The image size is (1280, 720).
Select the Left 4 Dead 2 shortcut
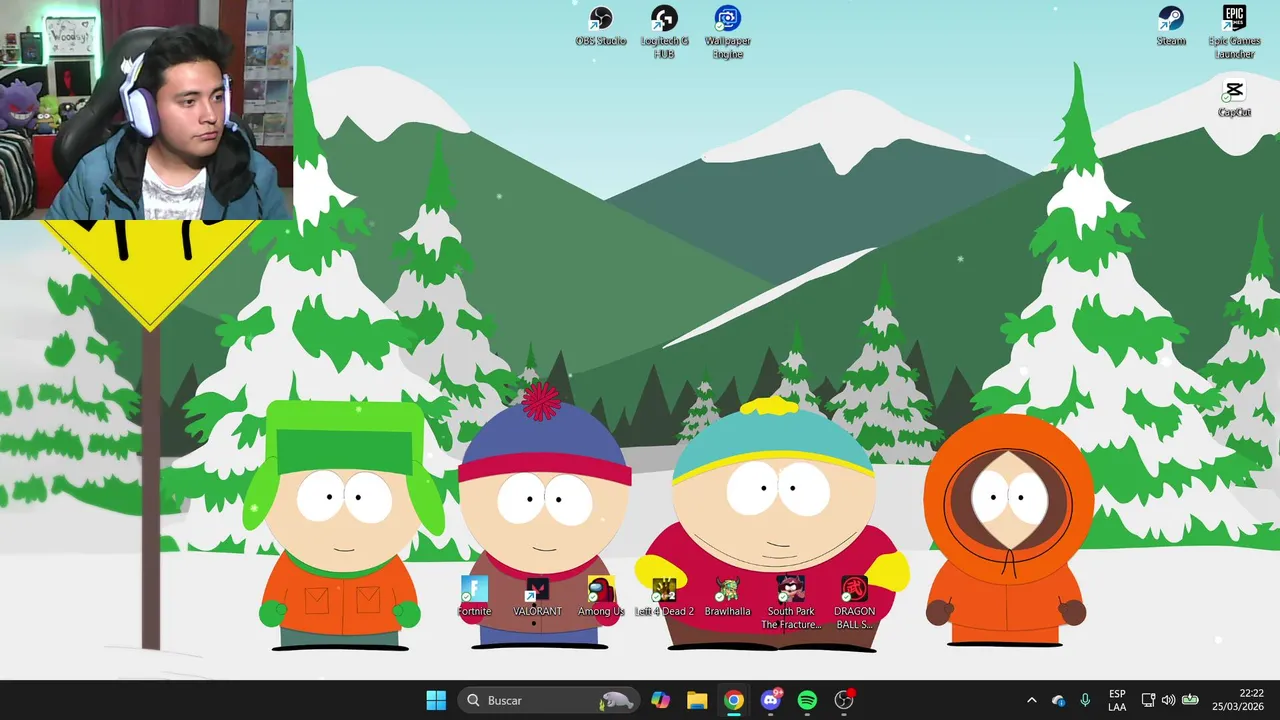tap(664, 597)
